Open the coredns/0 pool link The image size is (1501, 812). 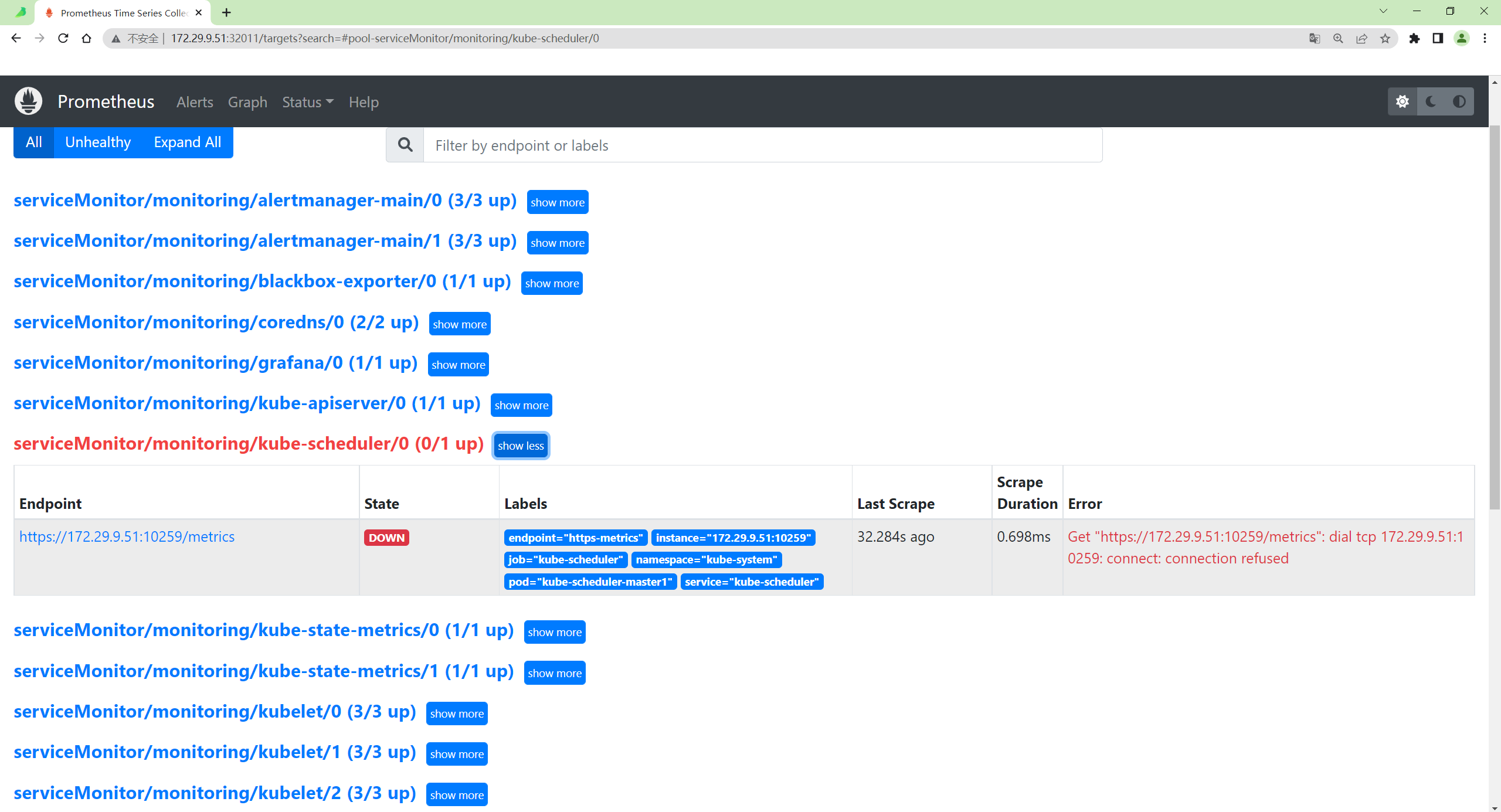click(x=216, y=322)
